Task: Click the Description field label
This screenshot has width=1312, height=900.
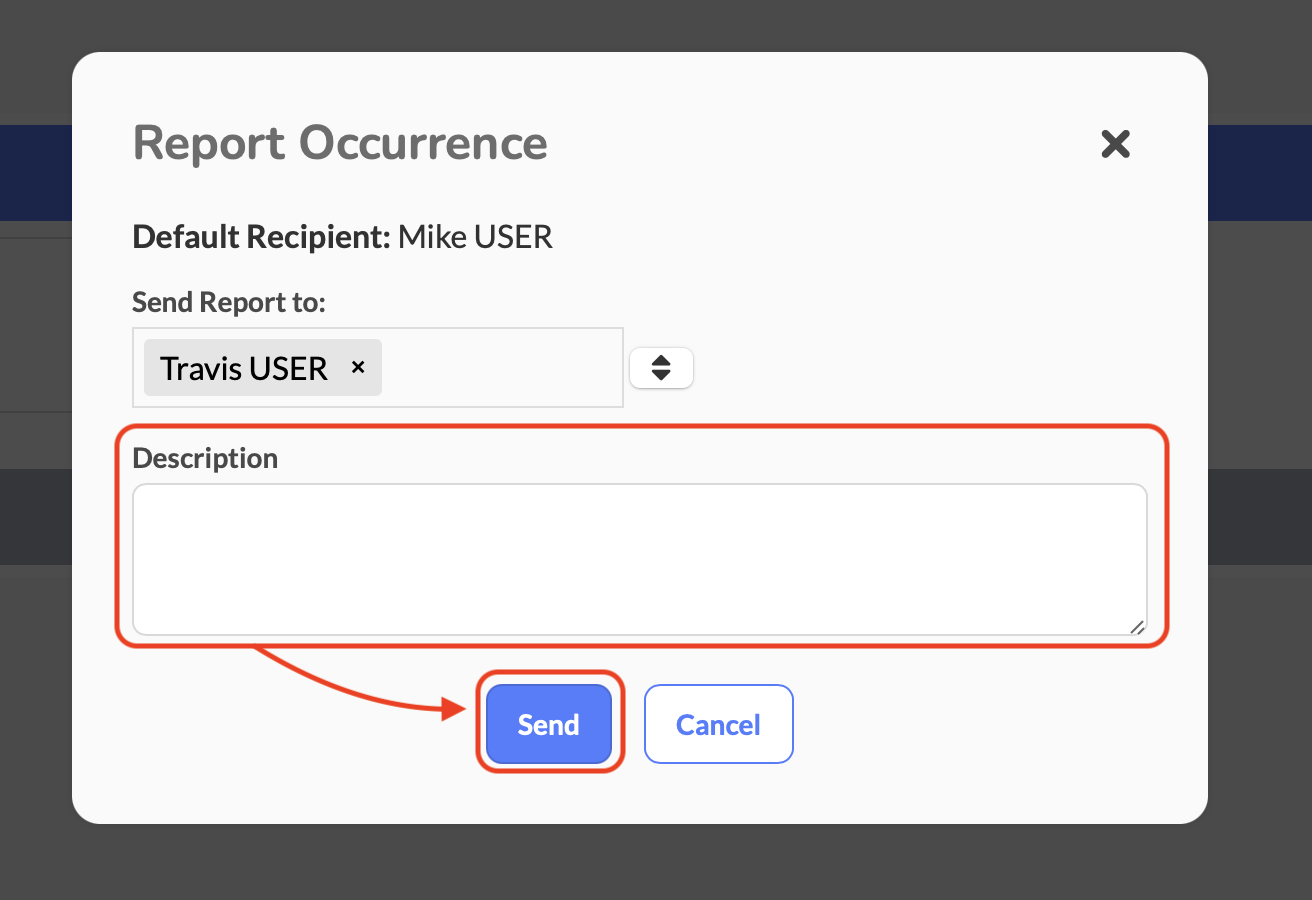Action: coord(205,458)
